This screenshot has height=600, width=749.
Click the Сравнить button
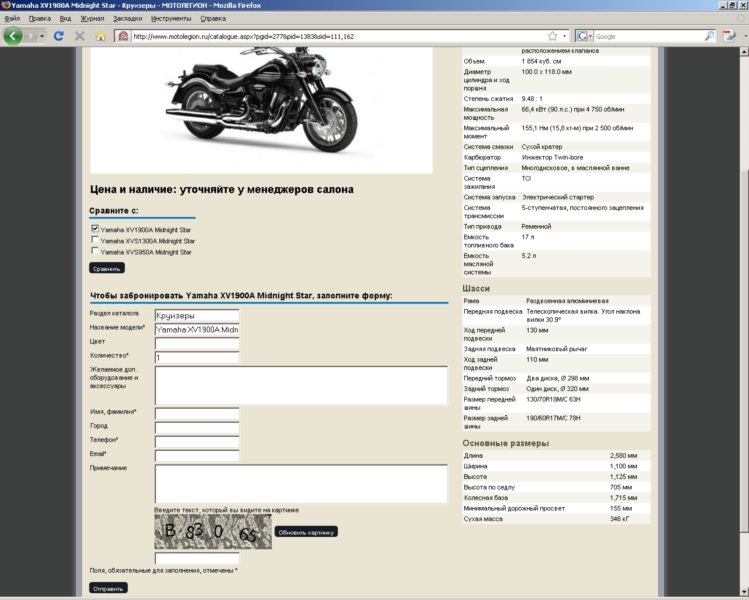click(107, 268)
